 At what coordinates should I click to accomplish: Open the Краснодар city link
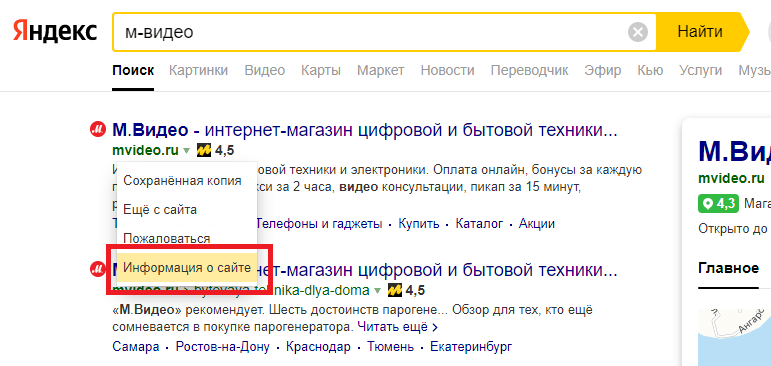click(319, 347)
